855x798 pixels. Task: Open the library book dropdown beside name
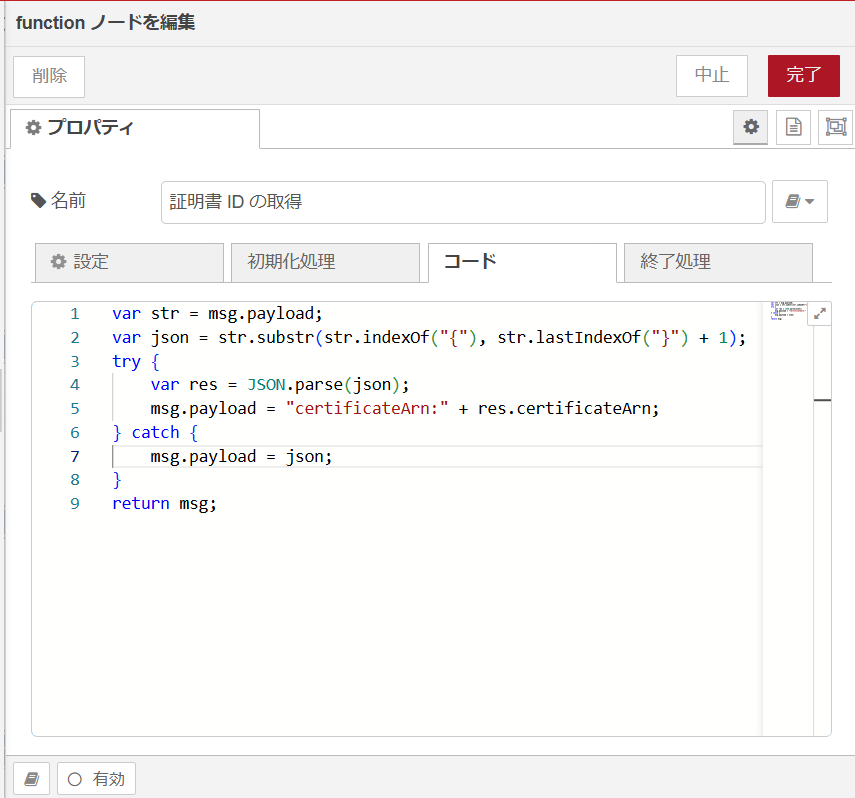799,202
